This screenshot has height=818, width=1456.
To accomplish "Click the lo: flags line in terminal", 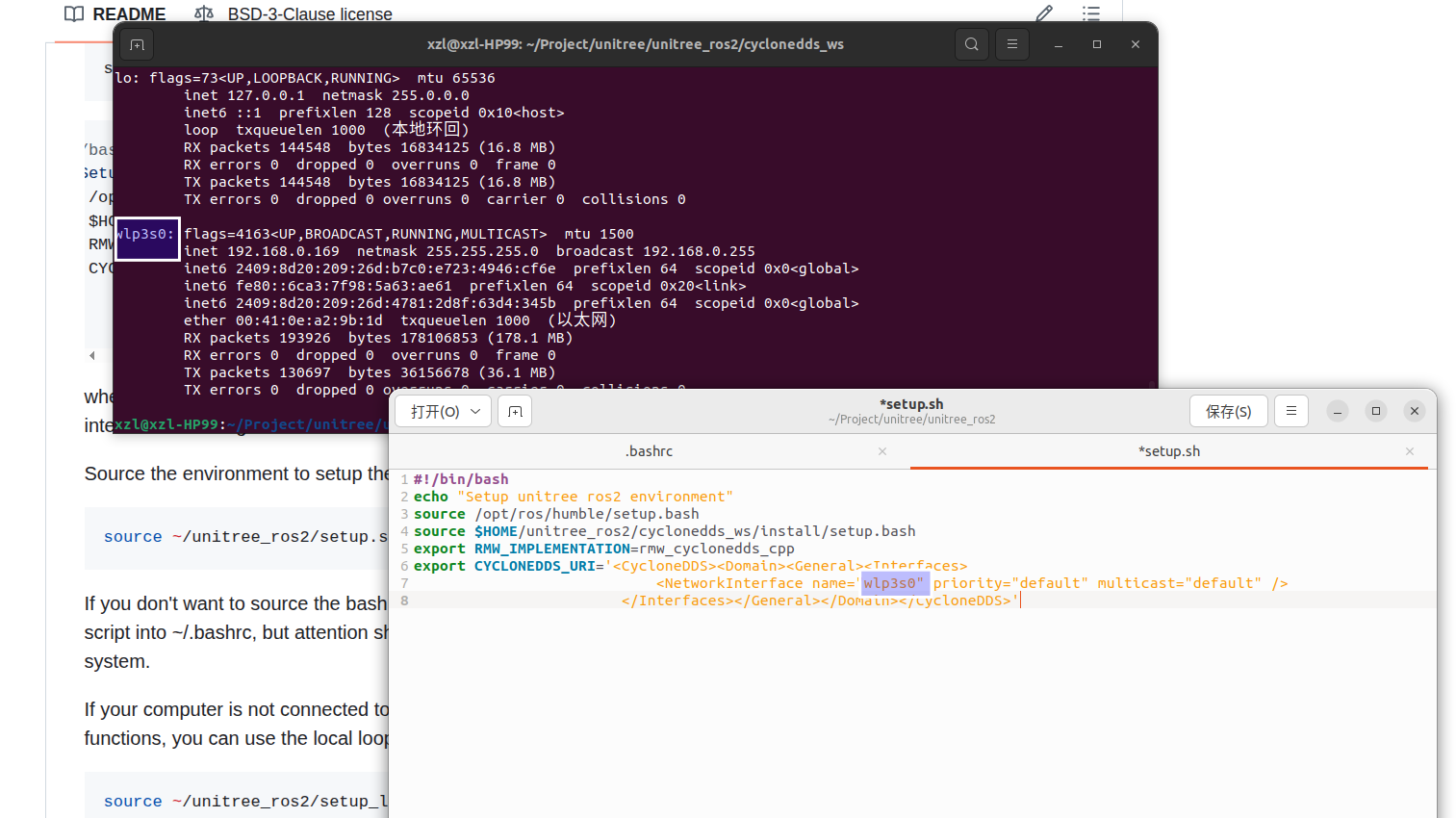I will 305,78.
